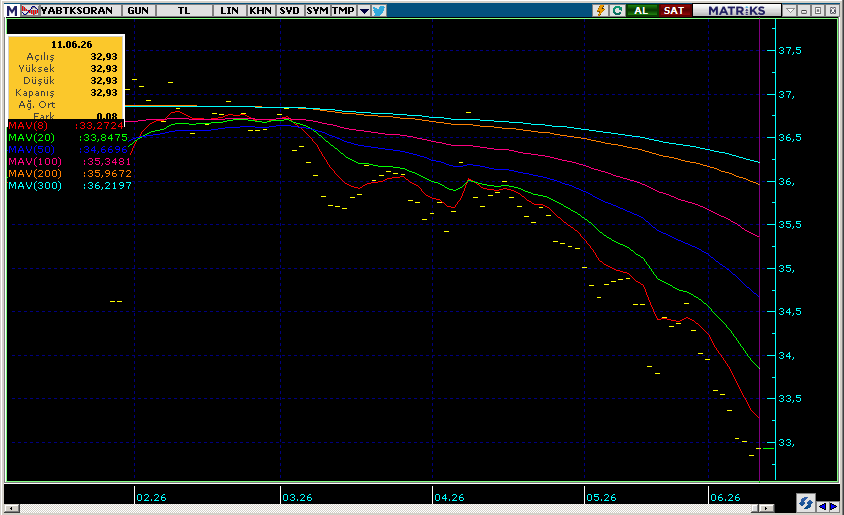Screen dimensions: 844x515
Task: Select the MAV(20) indicator label
Action: pyautogui.click(x=31, y=137)
